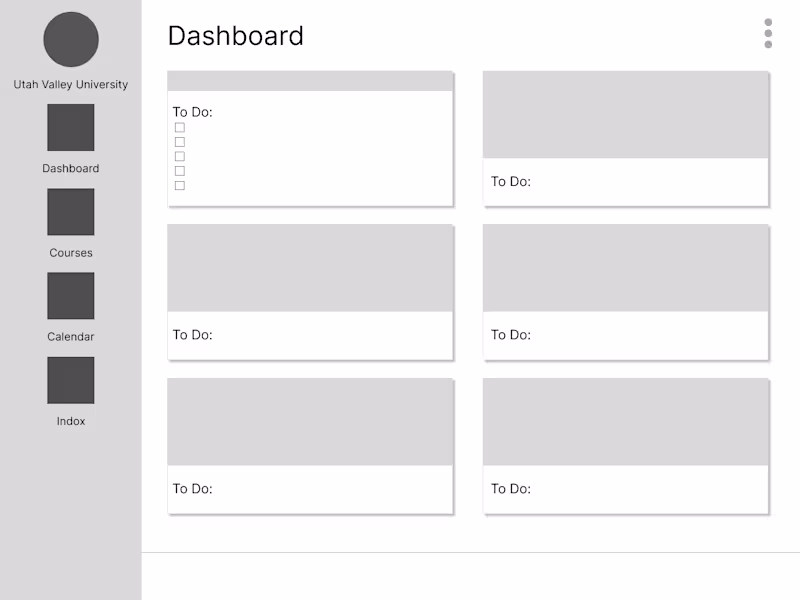Click the Courses label in sidebar

(x=71, y=253)
